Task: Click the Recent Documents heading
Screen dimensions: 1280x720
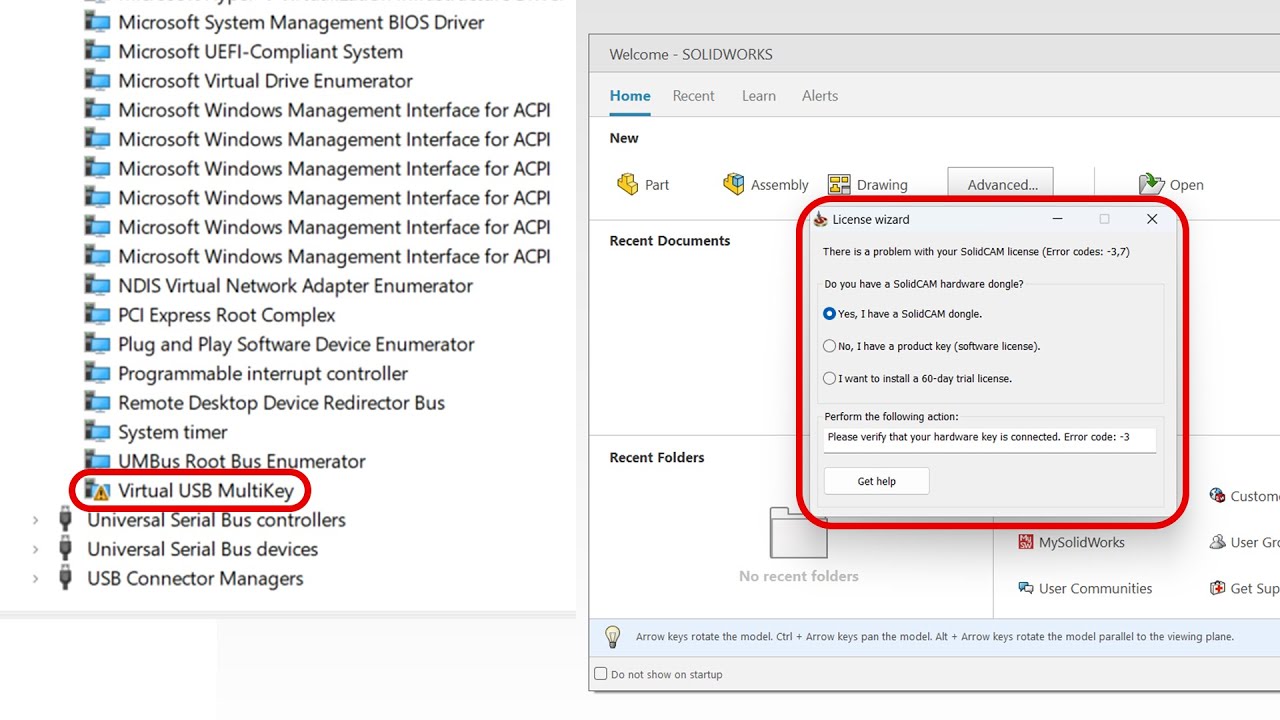Action: coord(670,241)
